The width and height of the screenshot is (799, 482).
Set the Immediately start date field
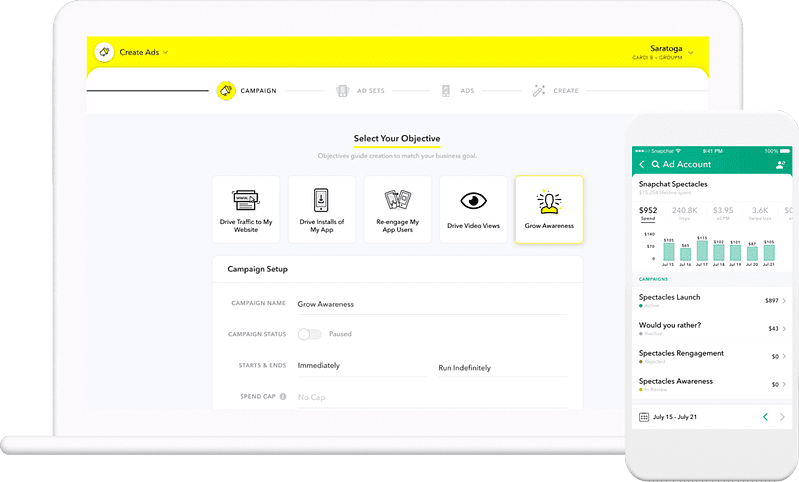362,366
